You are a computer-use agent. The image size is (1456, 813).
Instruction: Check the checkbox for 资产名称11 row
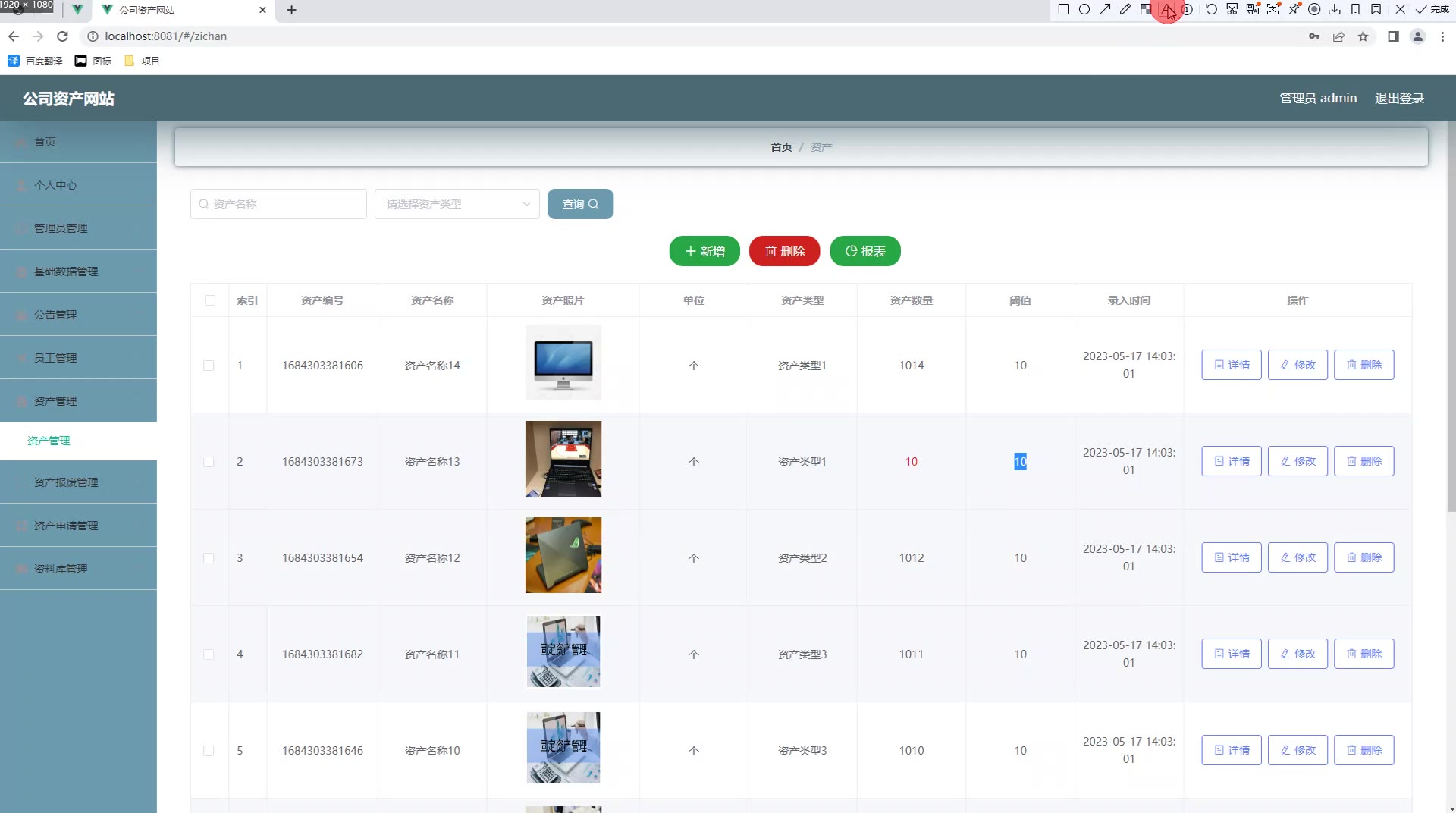[x=209, y=654]
